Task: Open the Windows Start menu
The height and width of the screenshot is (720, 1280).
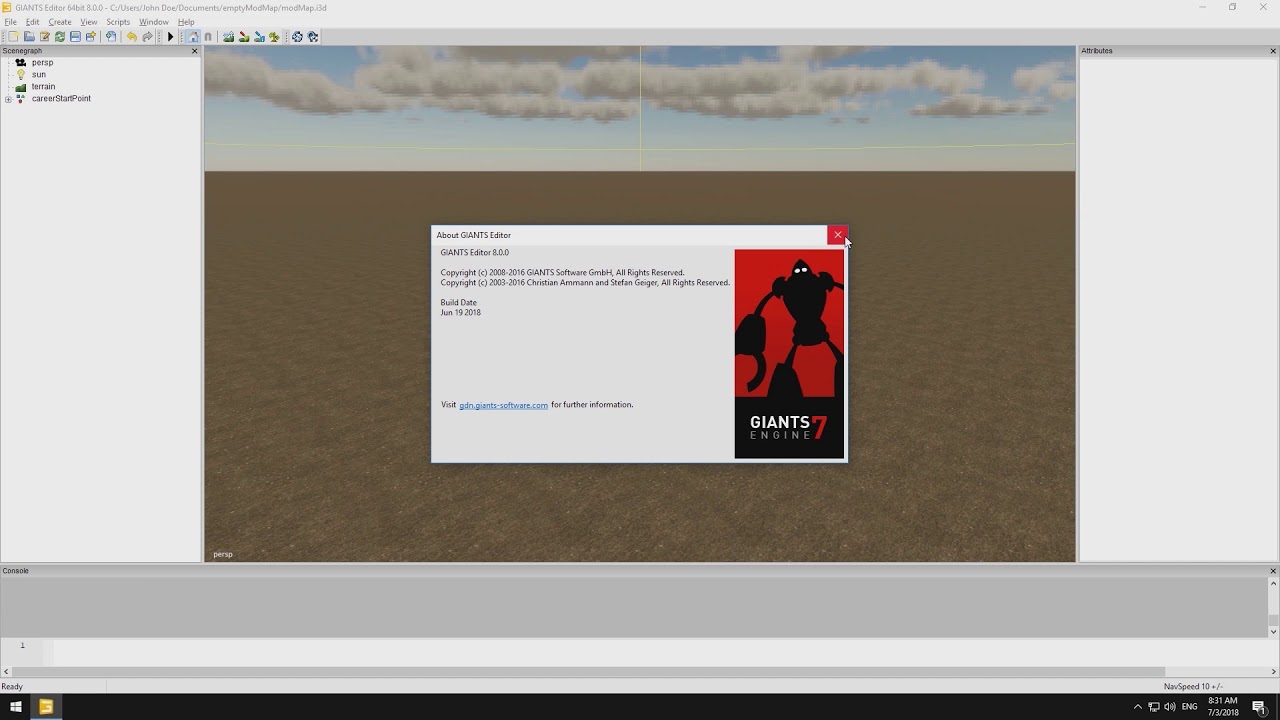Action: tap(15, 707)
